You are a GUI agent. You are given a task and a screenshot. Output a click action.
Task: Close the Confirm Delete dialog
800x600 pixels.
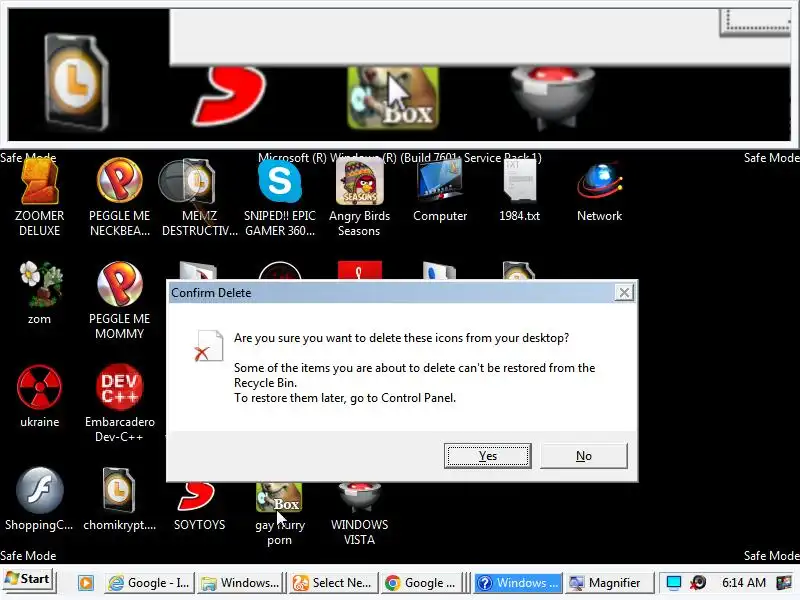pos(624,293)
